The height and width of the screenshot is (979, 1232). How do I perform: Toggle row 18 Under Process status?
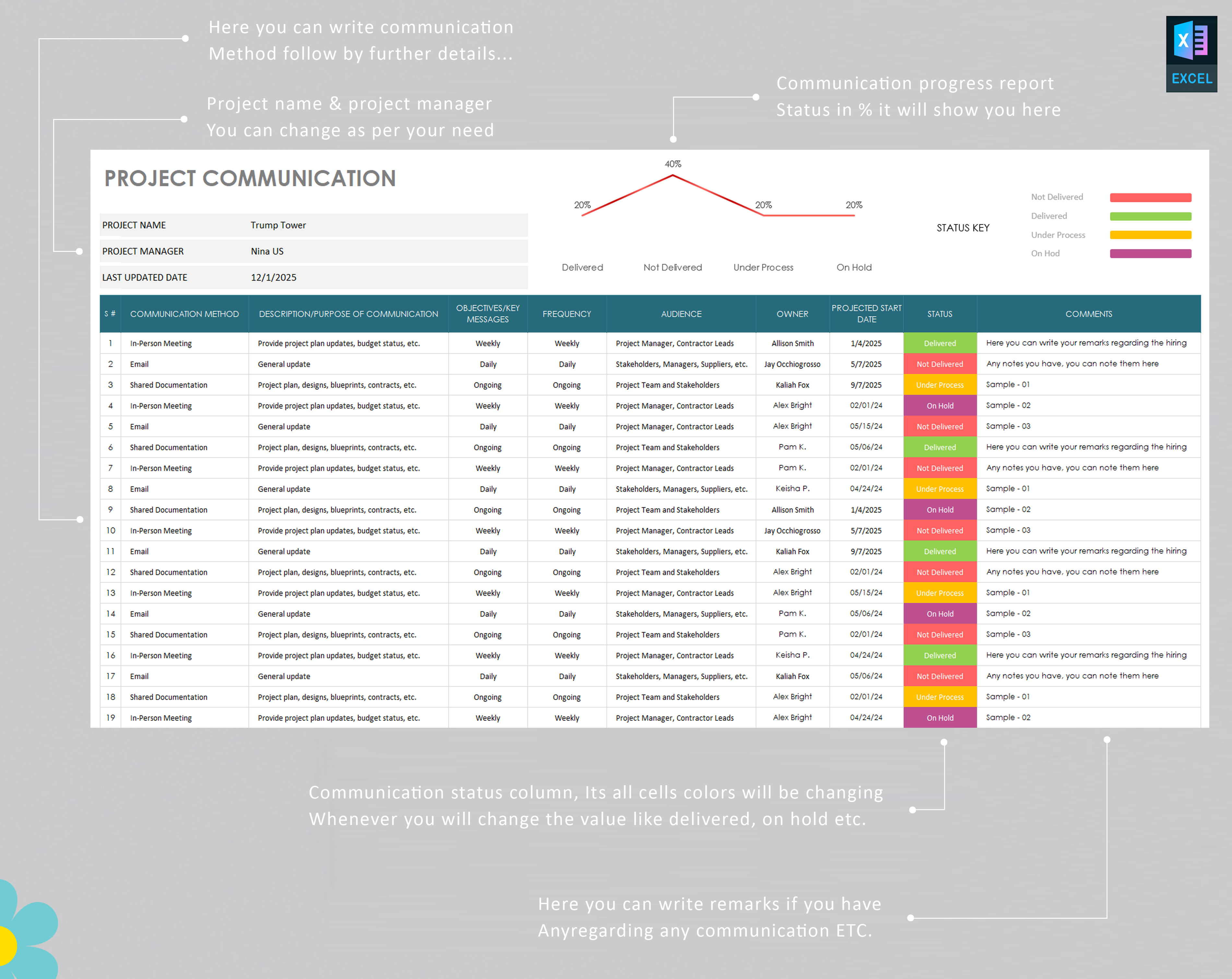coord(940,697)
